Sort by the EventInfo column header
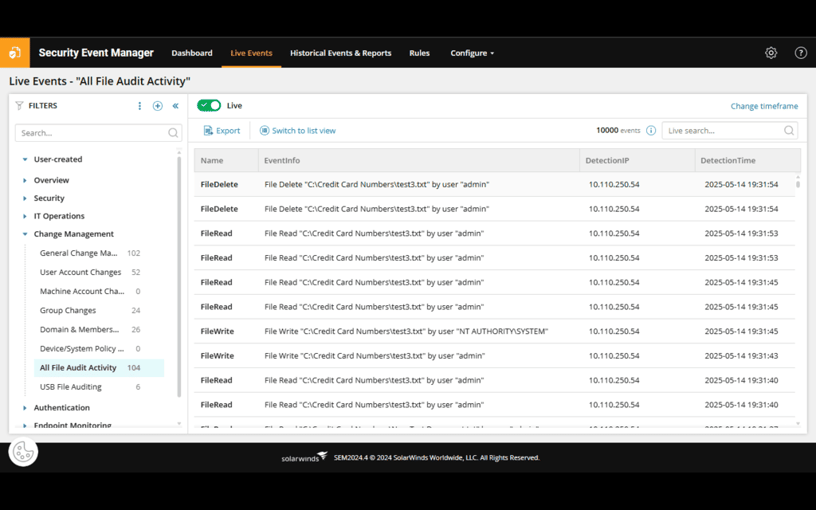This screenshot has height=510, width=816. click(x=419, y=160)
